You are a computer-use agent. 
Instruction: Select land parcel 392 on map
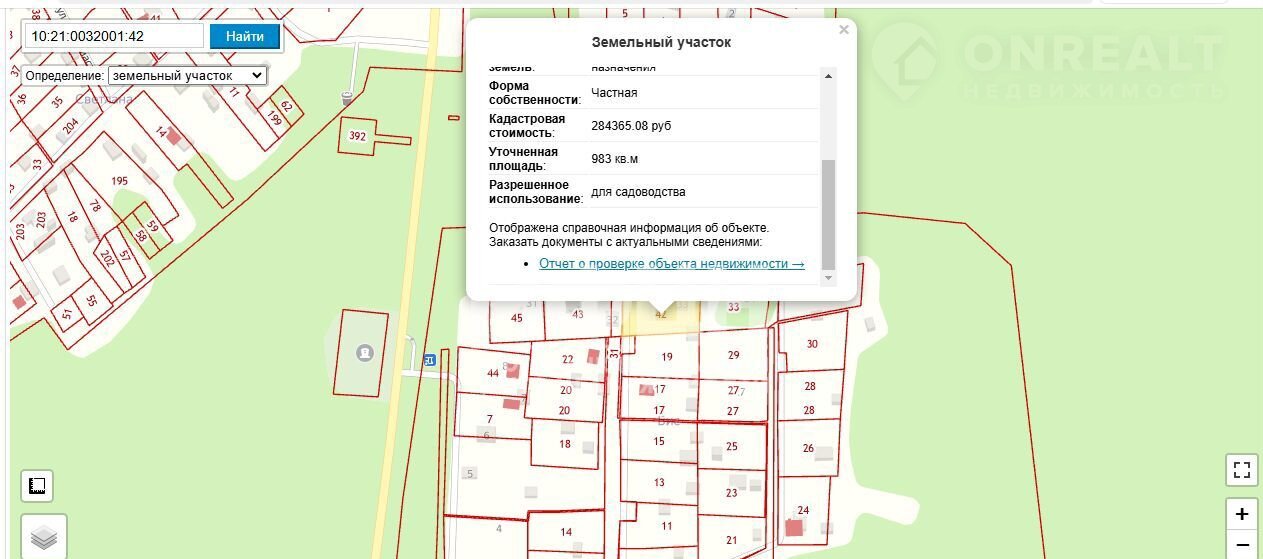(x=356, y=136)
